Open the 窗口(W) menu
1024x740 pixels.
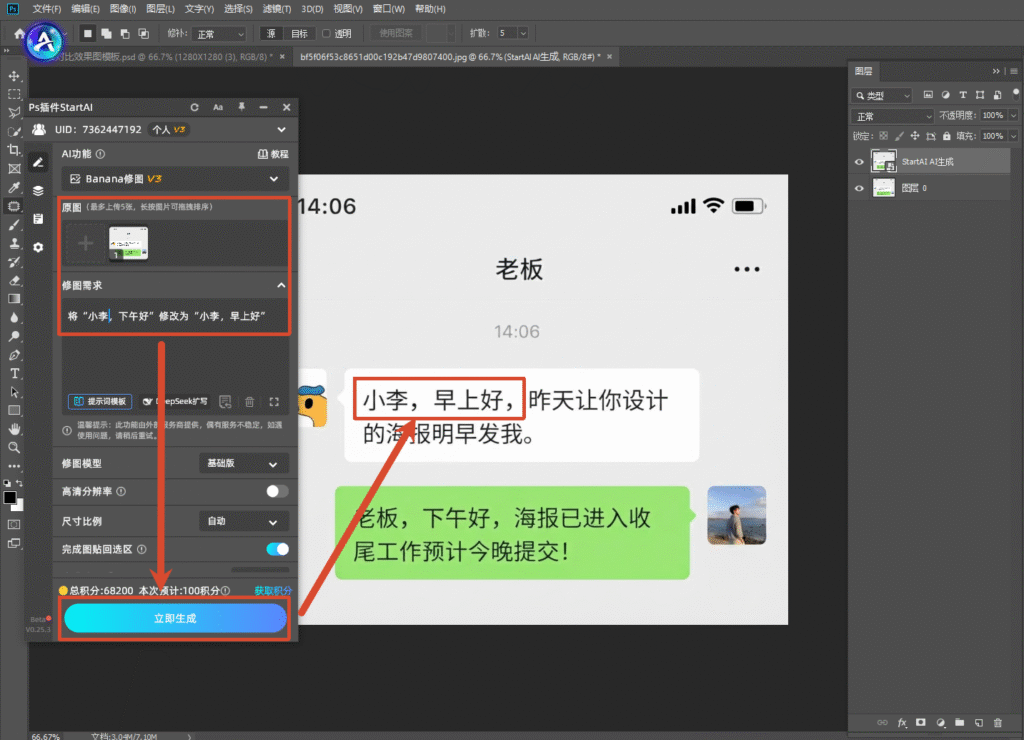(x=389, y=9)
